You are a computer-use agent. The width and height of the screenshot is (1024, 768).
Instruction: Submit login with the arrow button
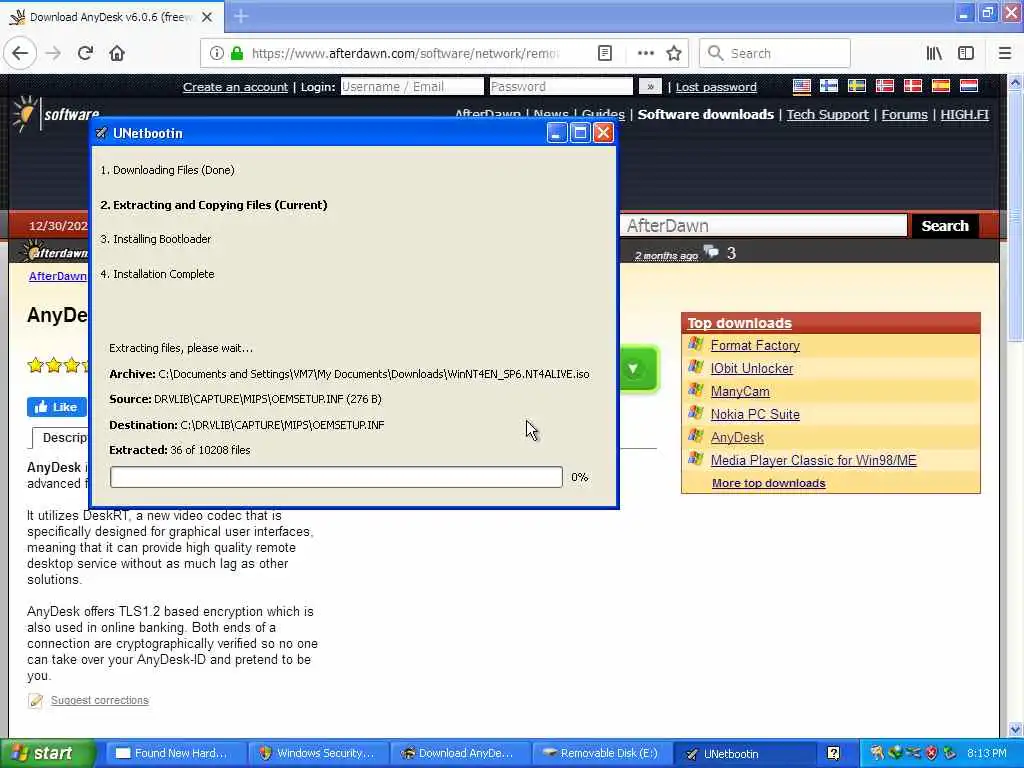(650, 86)
